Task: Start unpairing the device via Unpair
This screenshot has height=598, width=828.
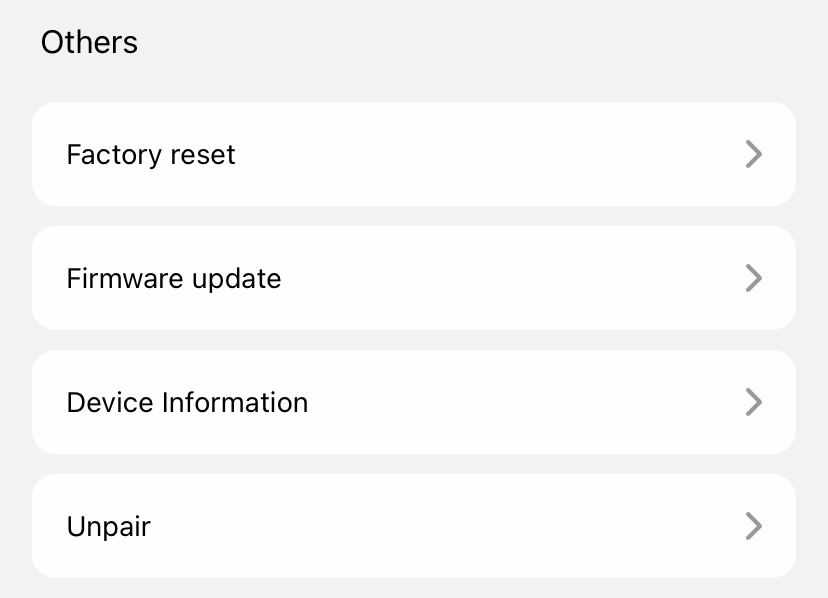Action: tap(414, 526)
